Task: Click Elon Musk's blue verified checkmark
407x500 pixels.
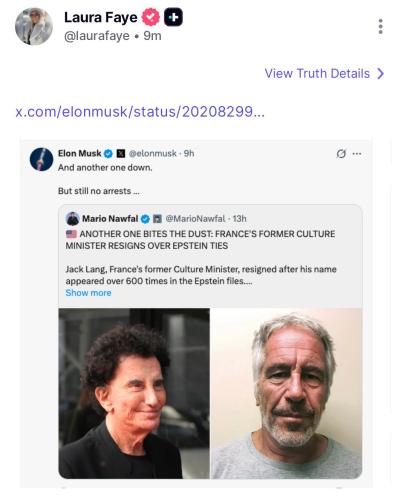Action: 108,154
